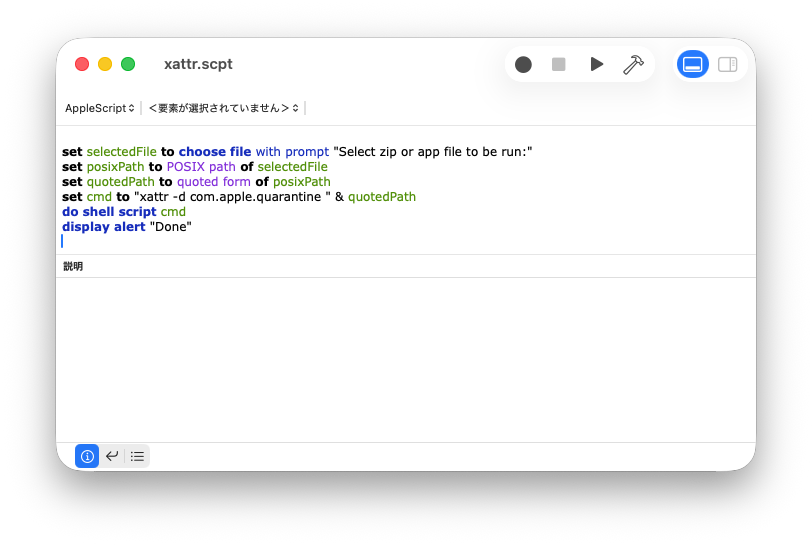
Task: Minimize the Script Editor window
Action: click(105, 64)
